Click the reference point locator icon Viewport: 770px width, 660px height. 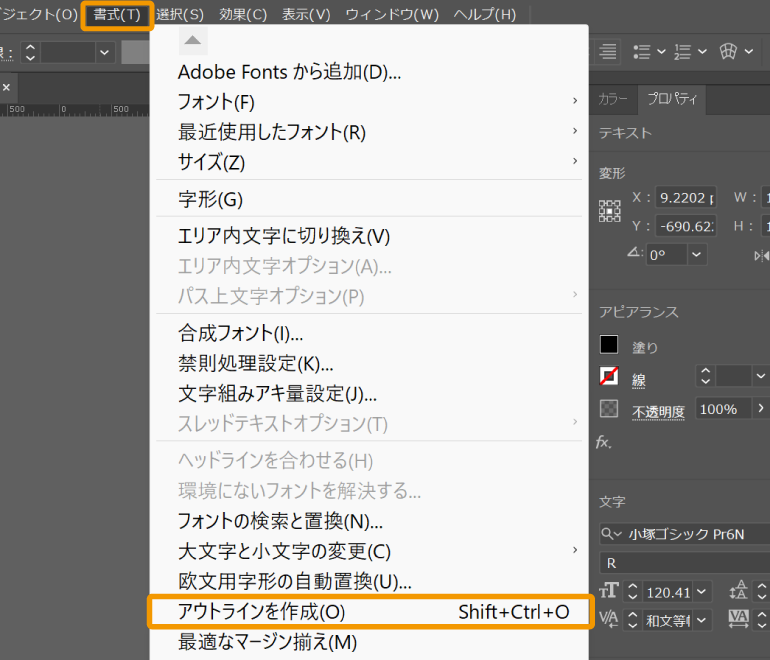click(x=609, y=212)
